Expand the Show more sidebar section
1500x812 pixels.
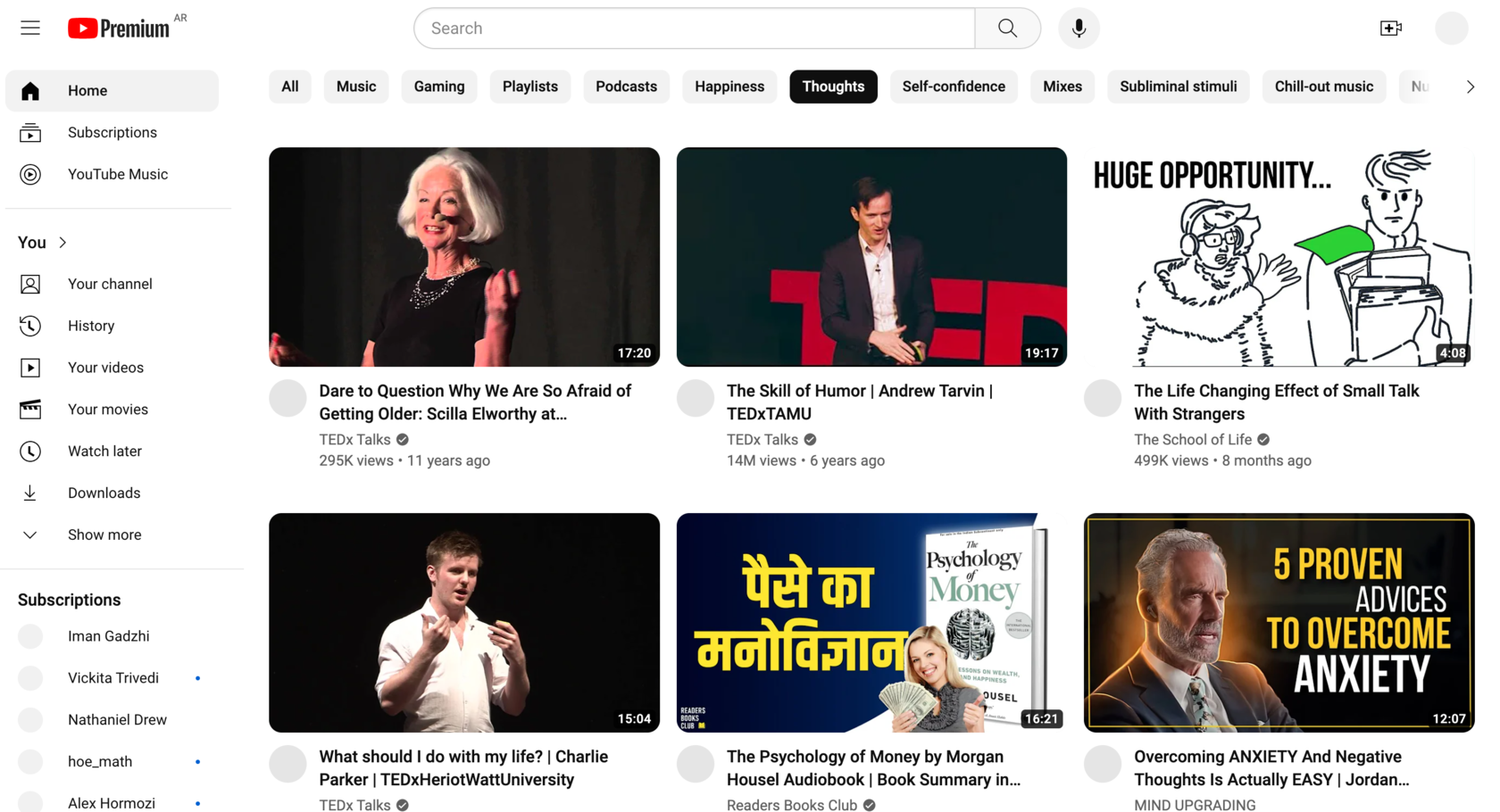pyautogui.click(x=104, y=535)
